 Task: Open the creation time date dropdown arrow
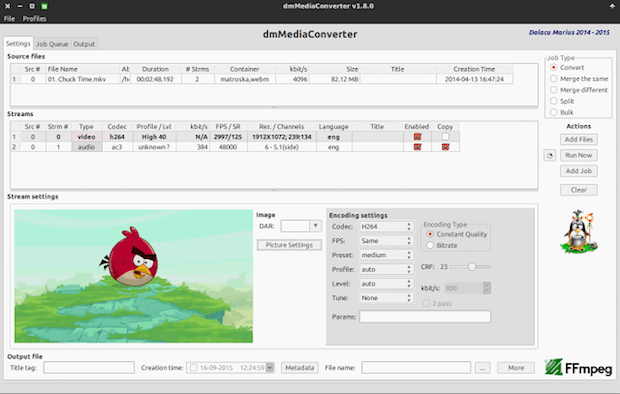tap(270, 367)
